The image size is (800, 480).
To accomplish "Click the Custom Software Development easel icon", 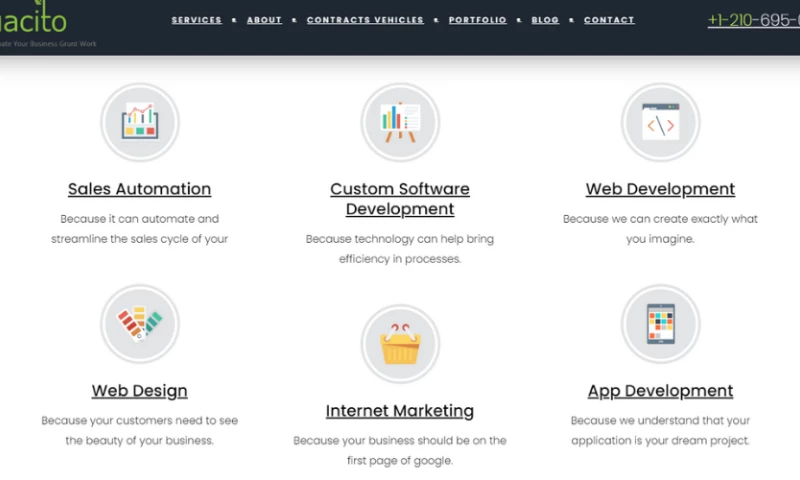I will 400,122.
